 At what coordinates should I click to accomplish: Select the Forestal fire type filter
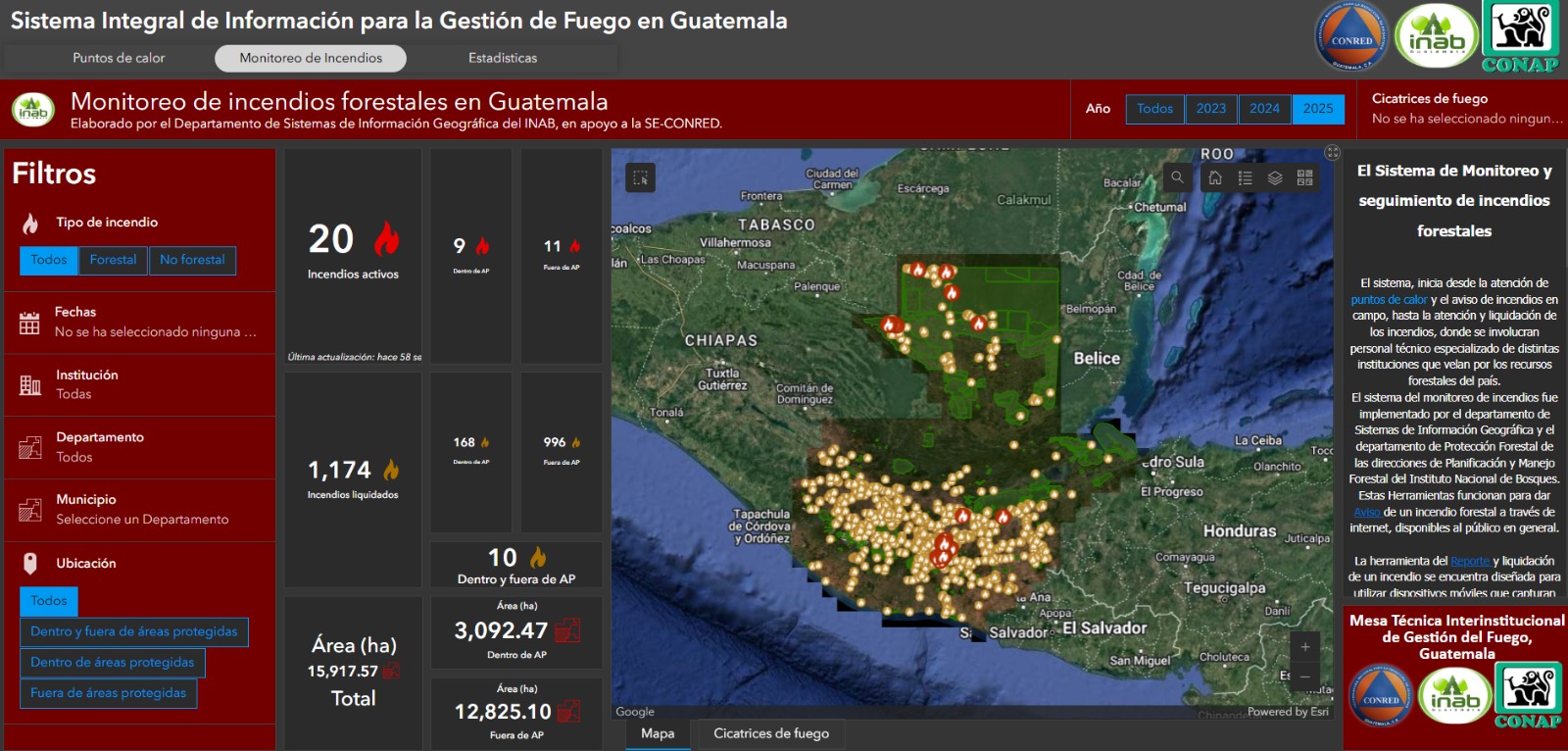[x=113, y=260]
